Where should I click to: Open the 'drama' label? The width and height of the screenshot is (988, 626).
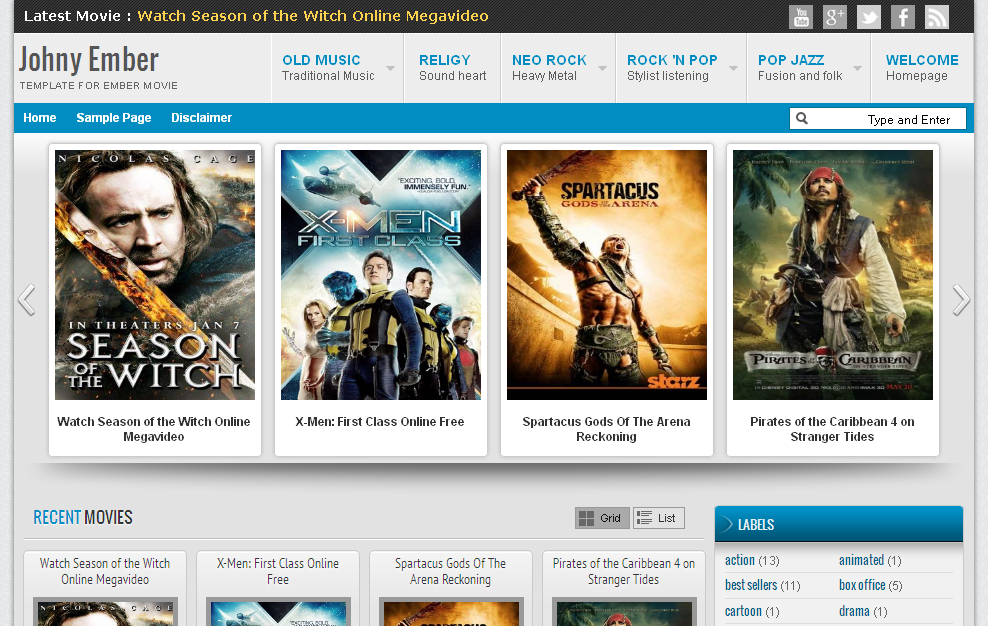click(854, 611)
